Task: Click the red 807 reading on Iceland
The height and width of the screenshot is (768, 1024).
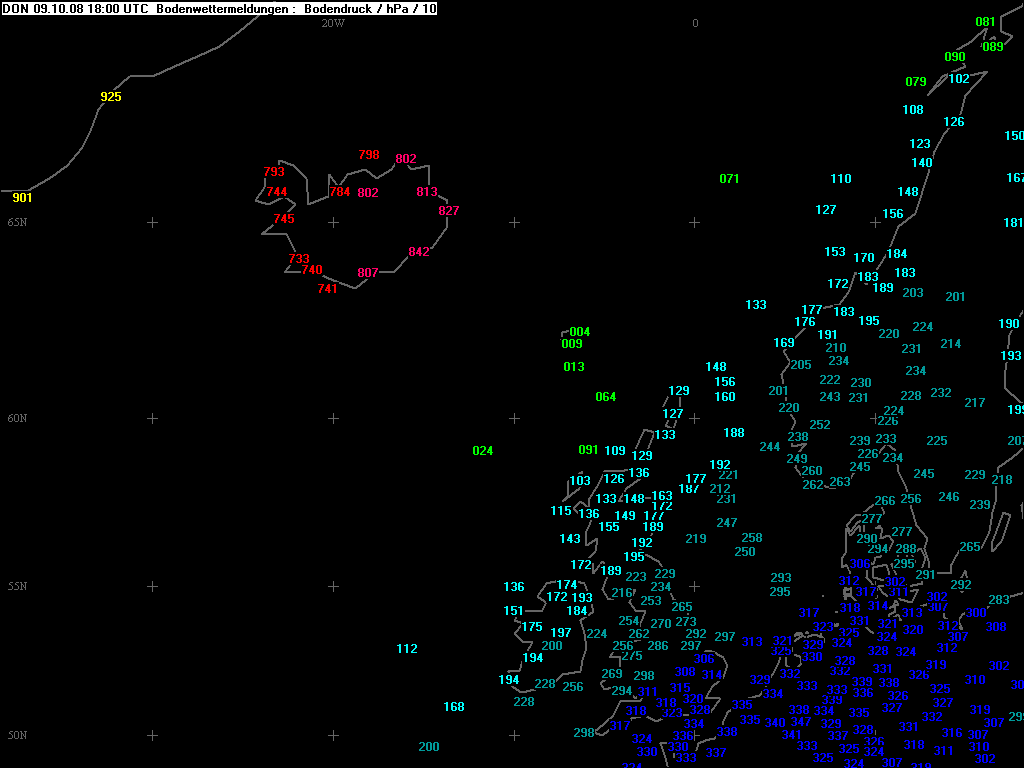Action: click(368, 273)
